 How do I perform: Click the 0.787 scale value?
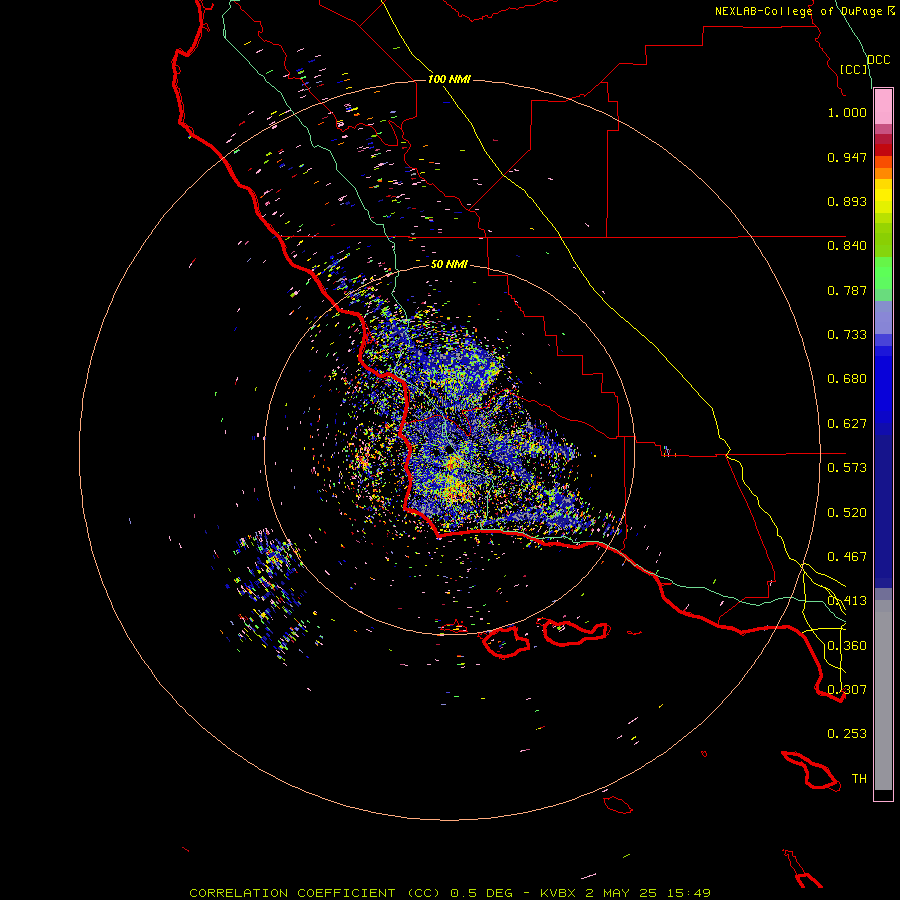tap(847, 290)
